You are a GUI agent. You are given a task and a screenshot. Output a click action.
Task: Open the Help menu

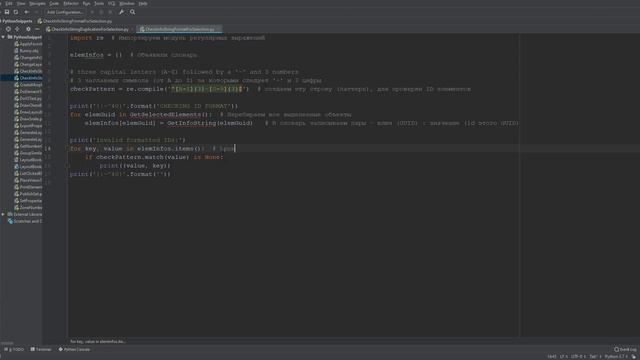tap(143, 3)
